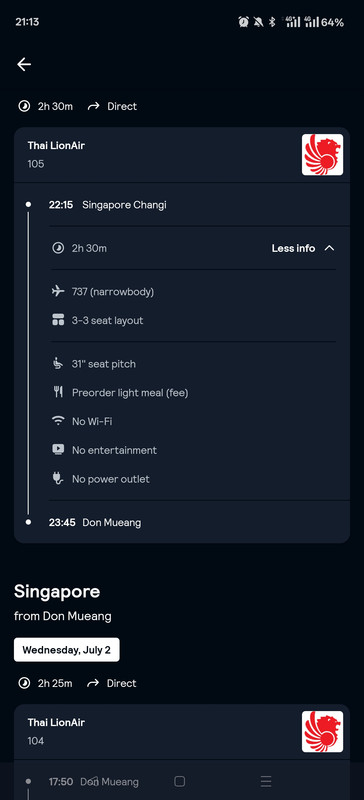Tap the meal fork-and-knife icon

(x=58, y=392)
